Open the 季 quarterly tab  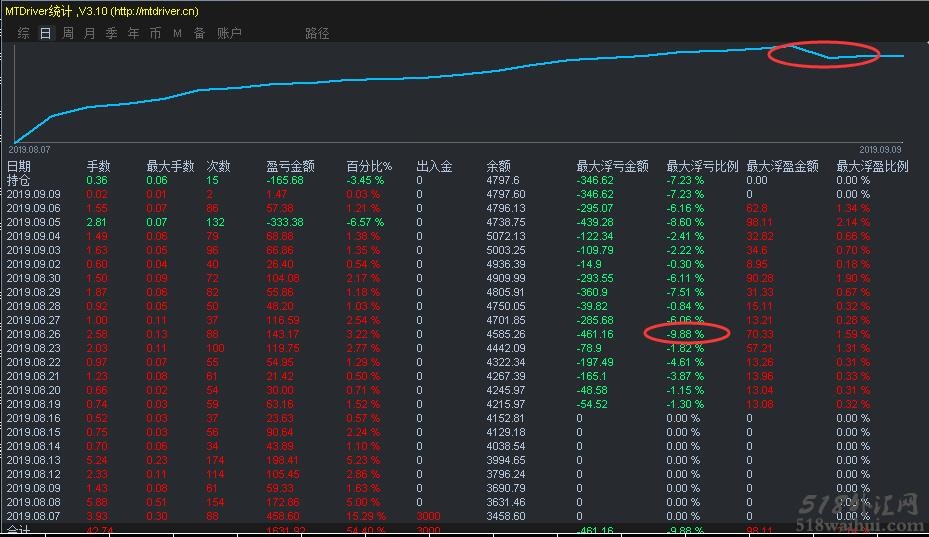click(x=111, y=33)
